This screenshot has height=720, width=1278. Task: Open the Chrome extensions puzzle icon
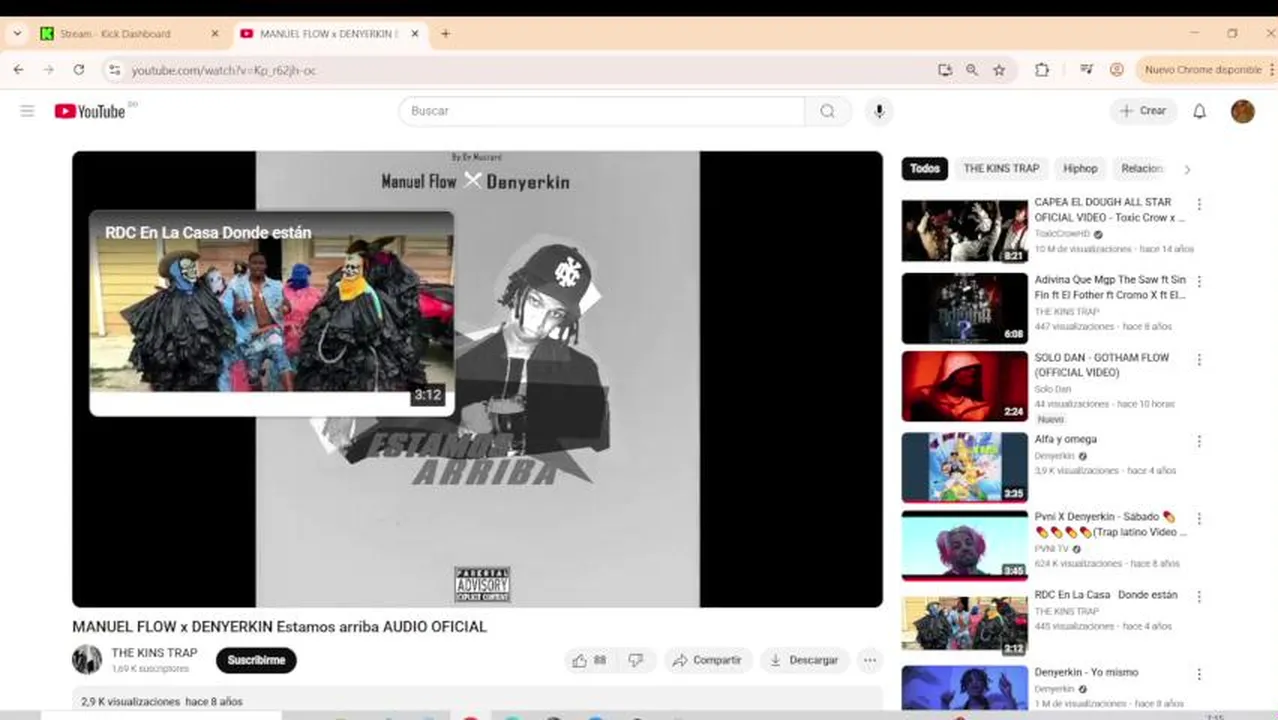(x=1041, y=70)
